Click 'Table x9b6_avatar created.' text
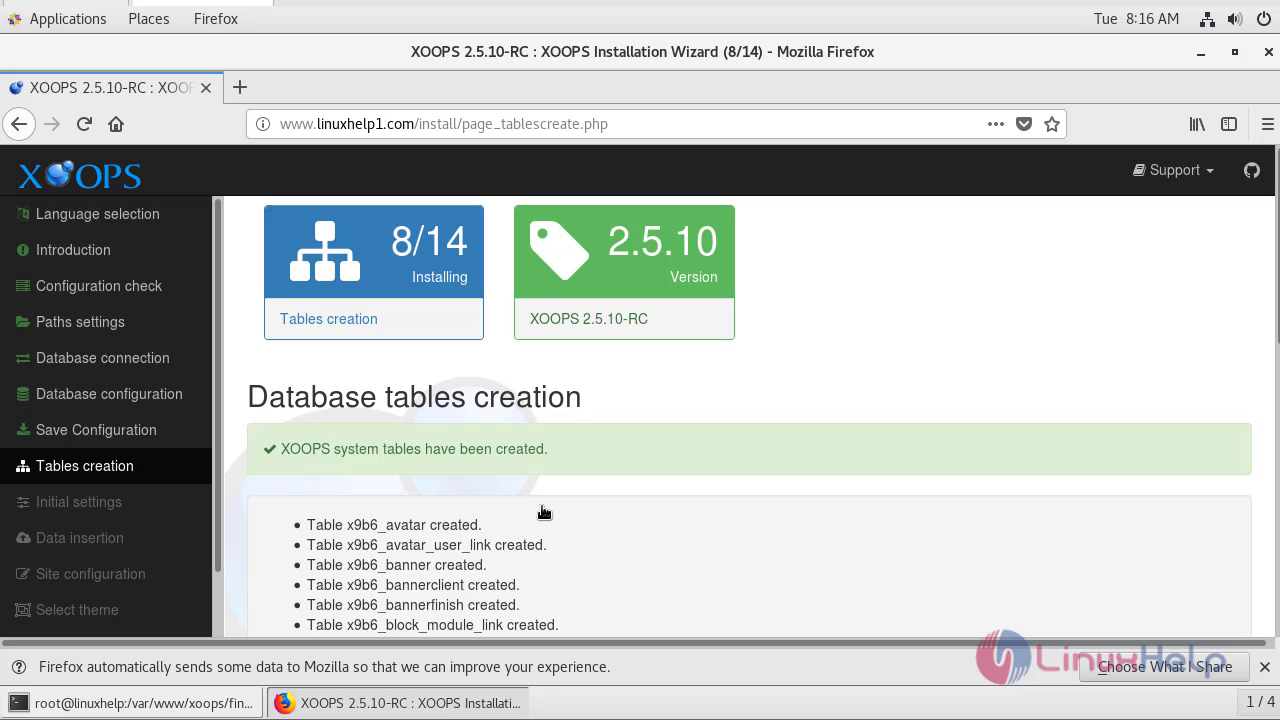This screenshot has width=1280, height=720. [x=394, y=525]
